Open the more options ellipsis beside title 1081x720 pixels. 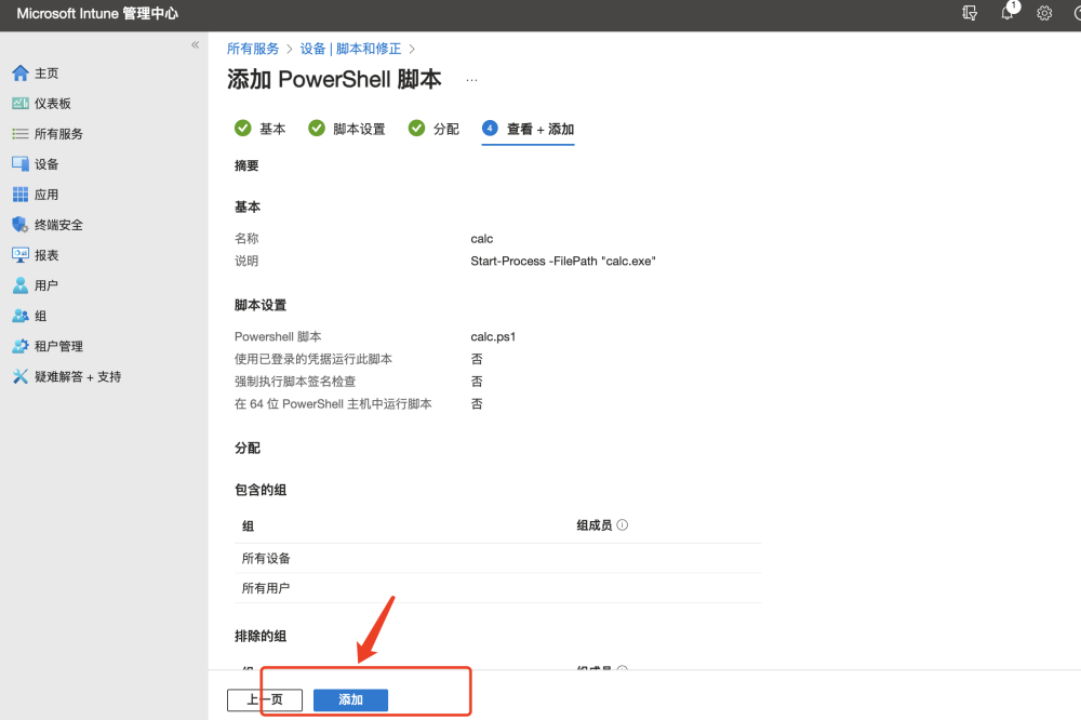pyautogui.click(x=472, y=80)
